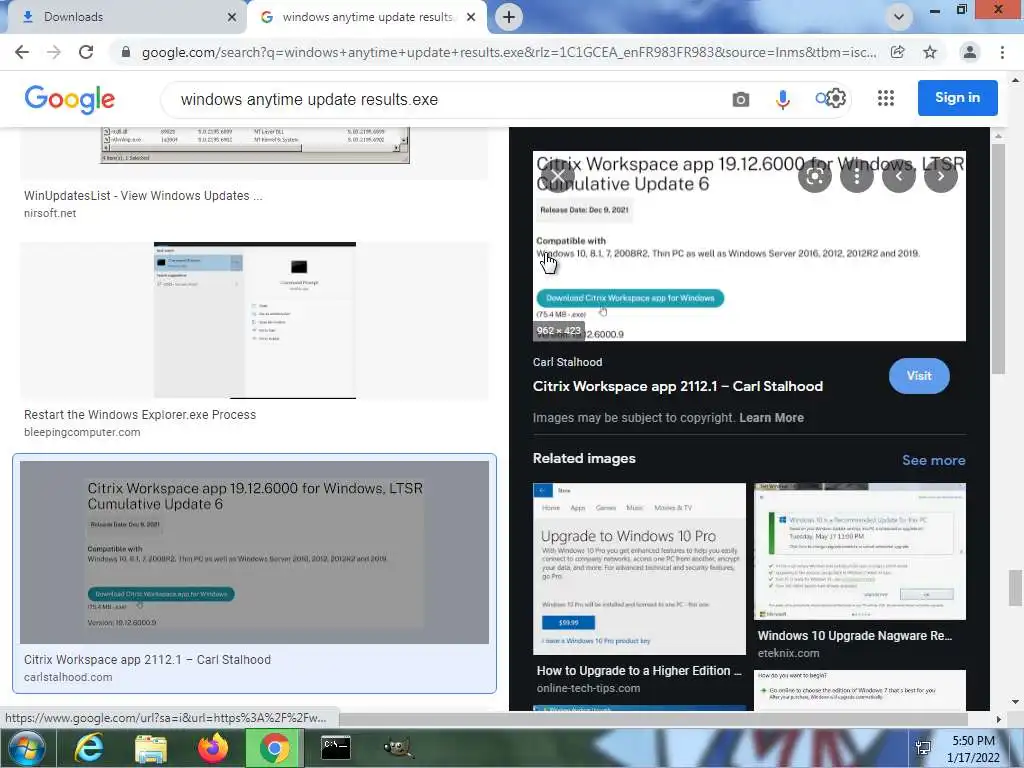Open Restart the Windows Explorer.exe Process result

pyautogui.click(x=140, y=414)
